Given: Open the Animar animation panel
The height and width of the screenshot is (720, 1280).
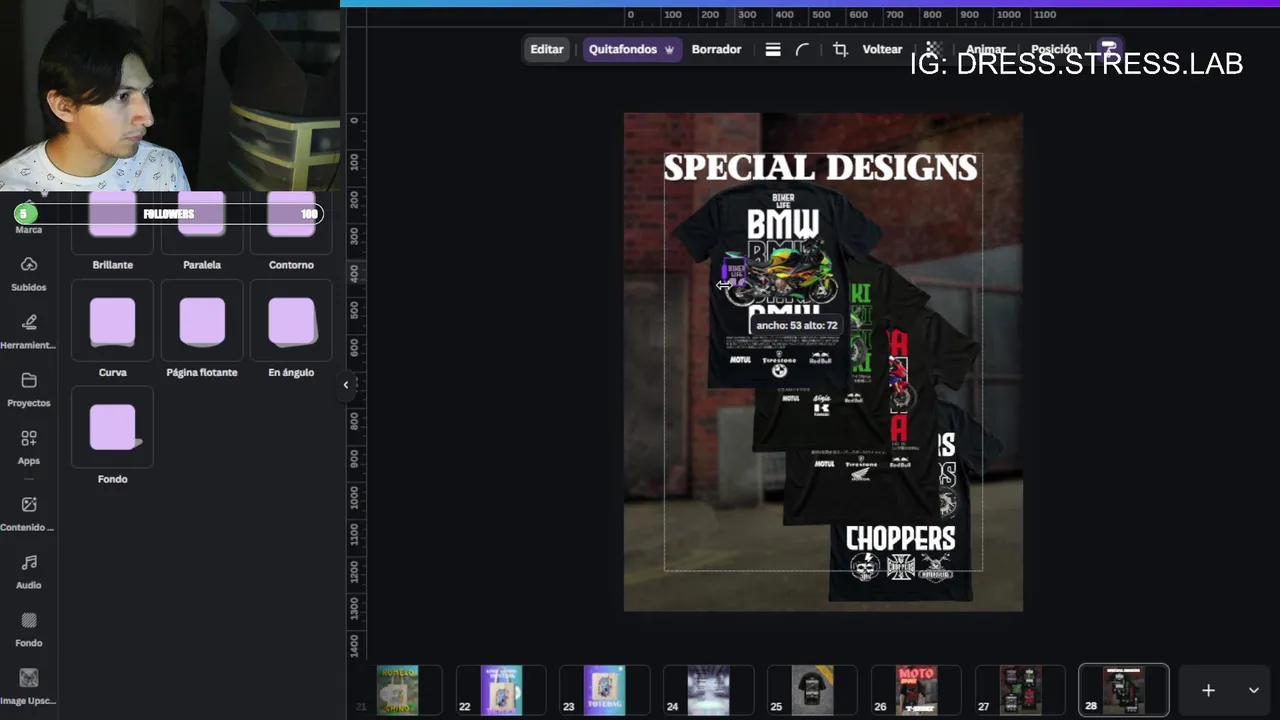Looking at the screenshot, I should tap(986, 49).
